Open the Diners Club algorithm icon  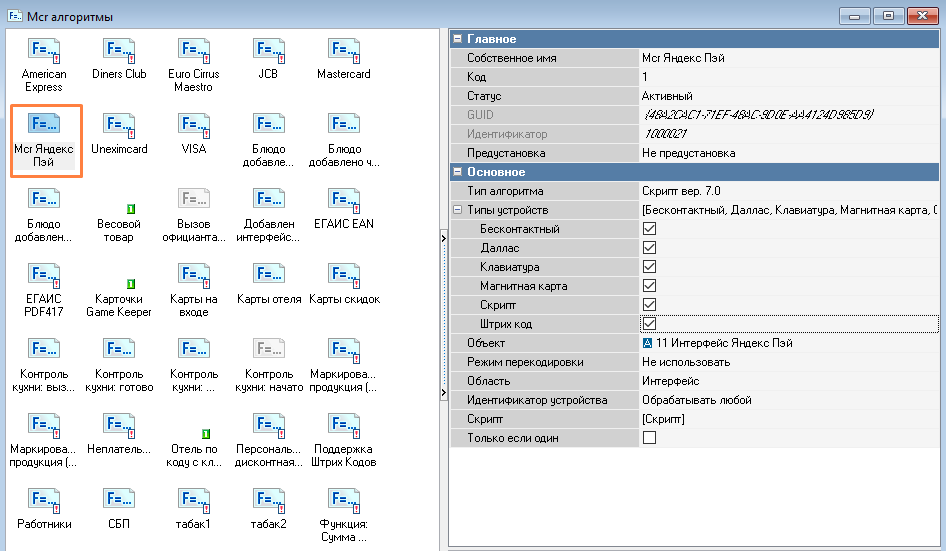tap(119, 51)
